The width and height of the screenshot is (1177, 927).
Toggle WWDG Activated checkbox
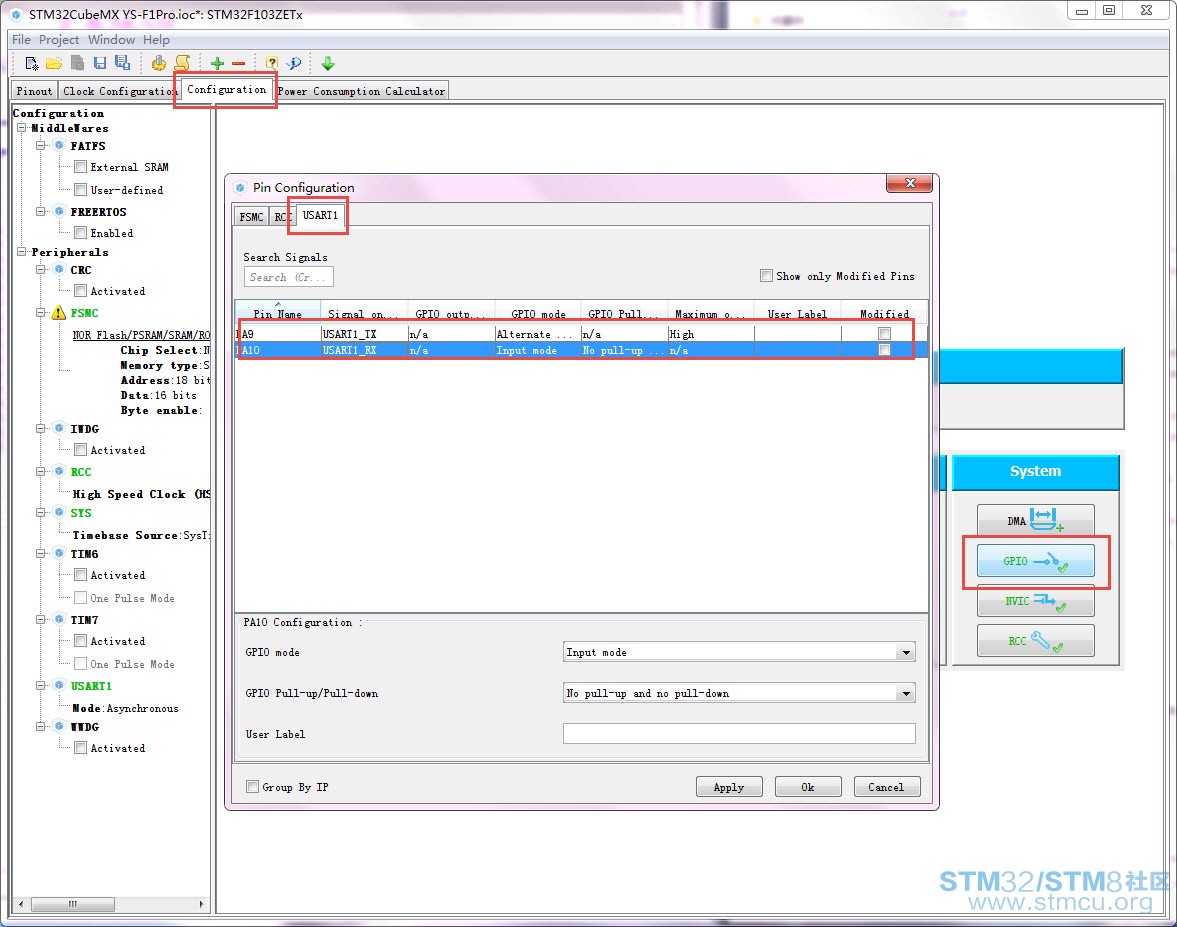[80, 748]
